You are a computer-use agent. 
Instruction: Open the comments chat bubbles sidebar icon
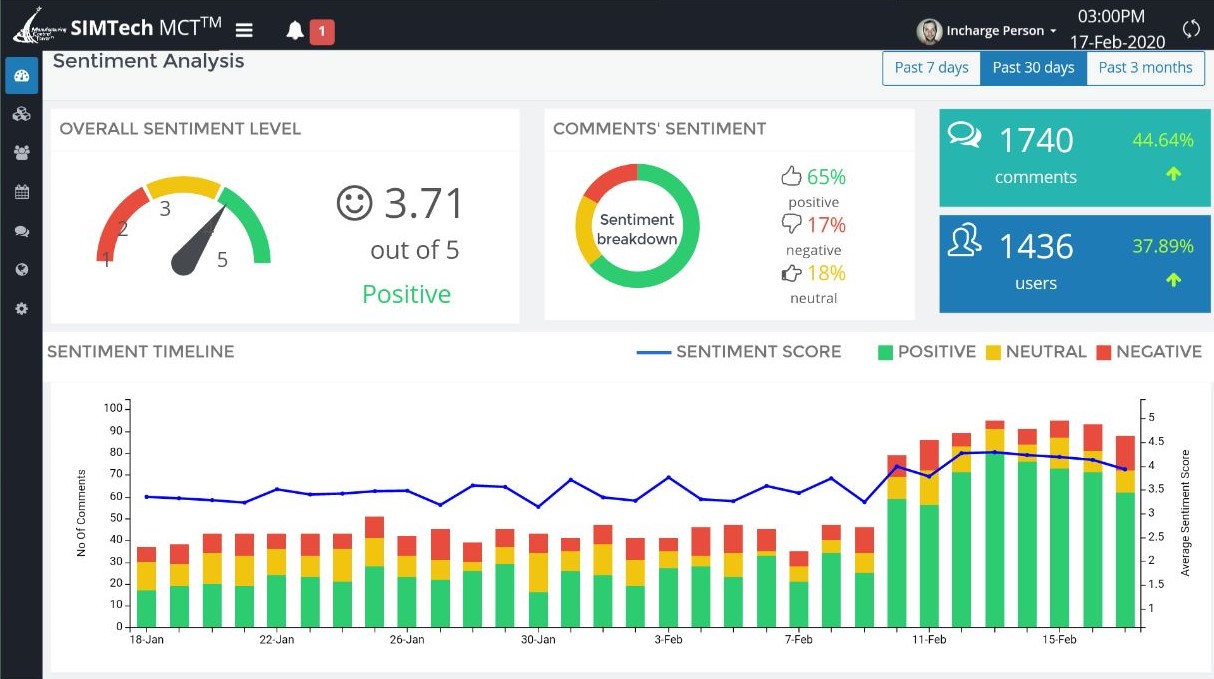21,231
